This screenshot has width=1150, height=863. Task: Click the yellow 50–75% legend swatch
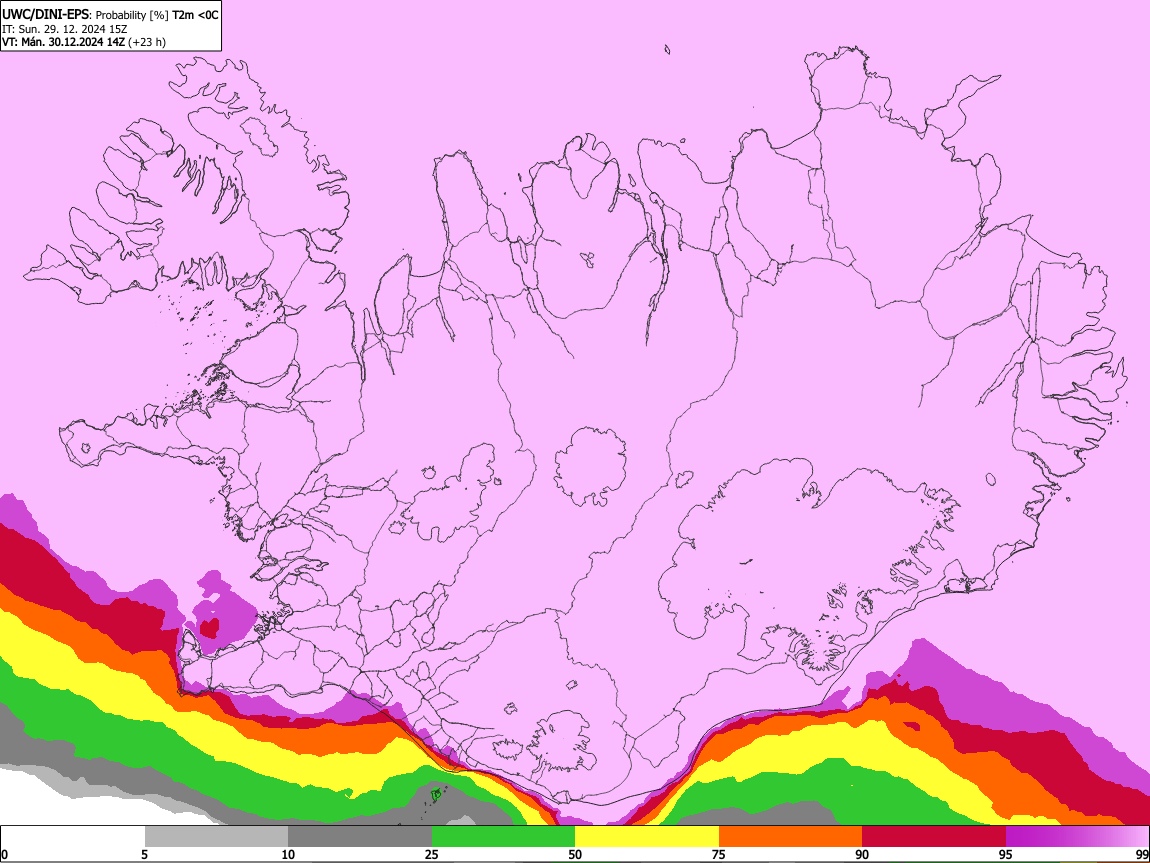647,837
